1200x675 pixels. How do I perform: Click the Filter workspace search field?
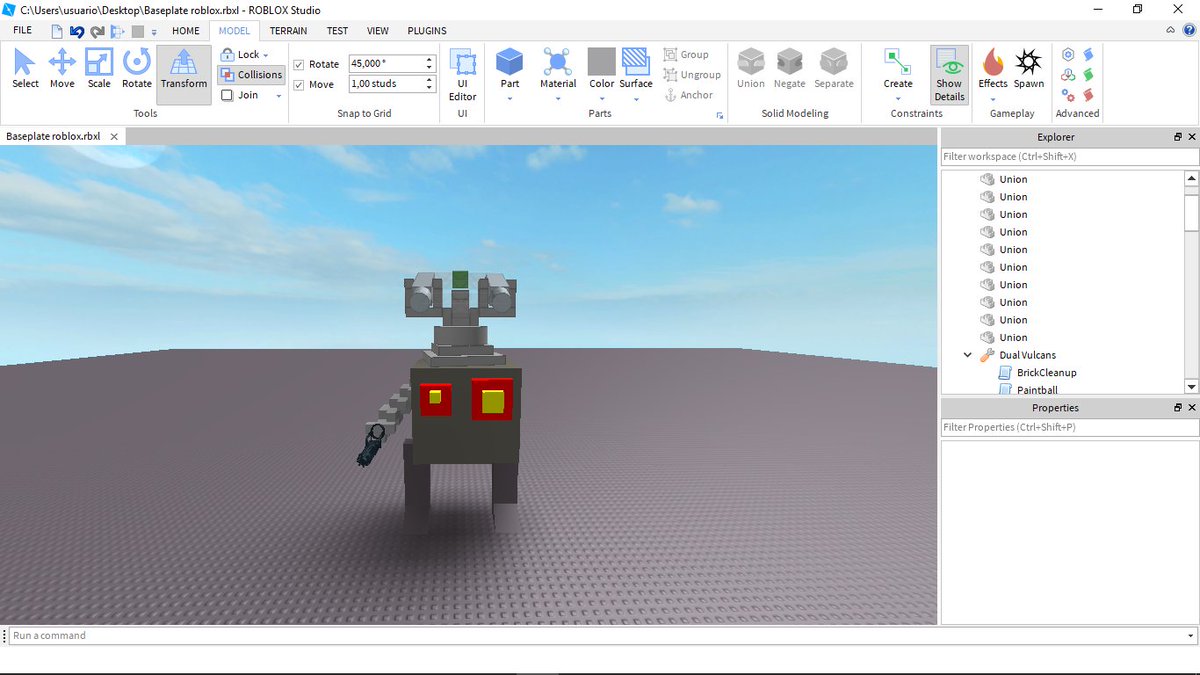tap(1069, 157)
